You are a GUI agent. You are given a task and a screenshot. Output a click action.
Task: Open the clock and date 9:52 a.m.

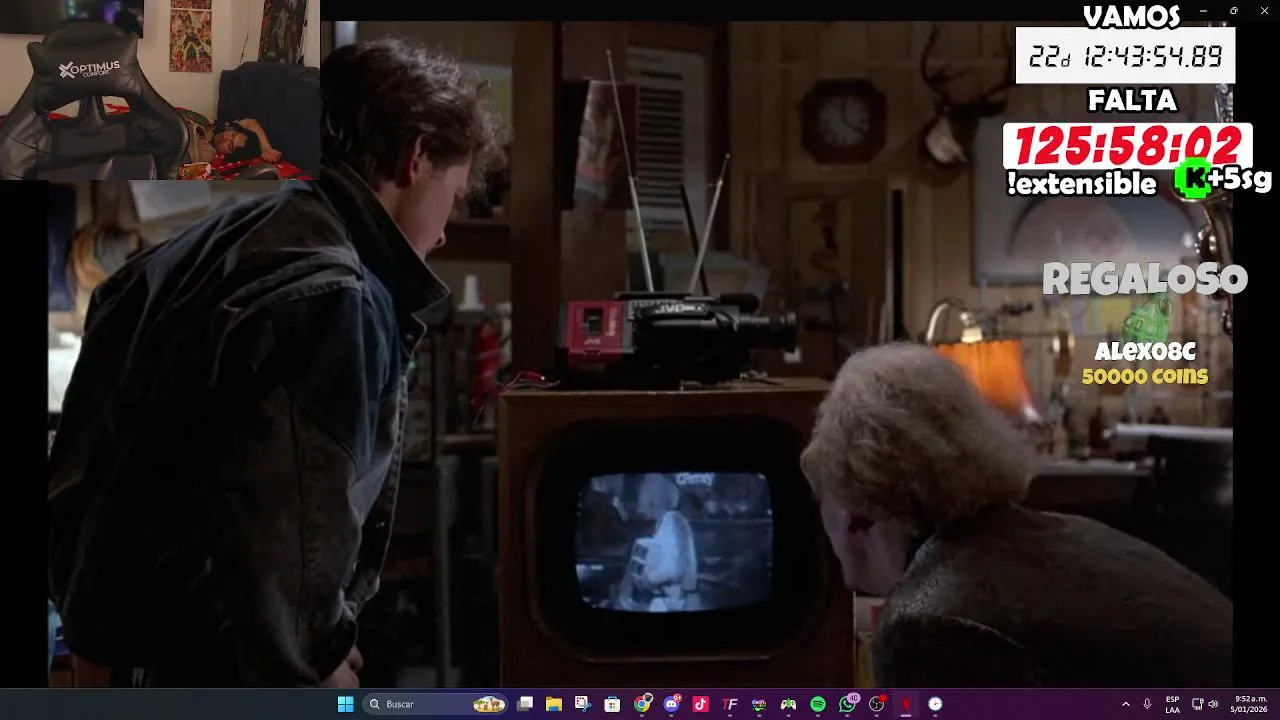[1250, 704]
